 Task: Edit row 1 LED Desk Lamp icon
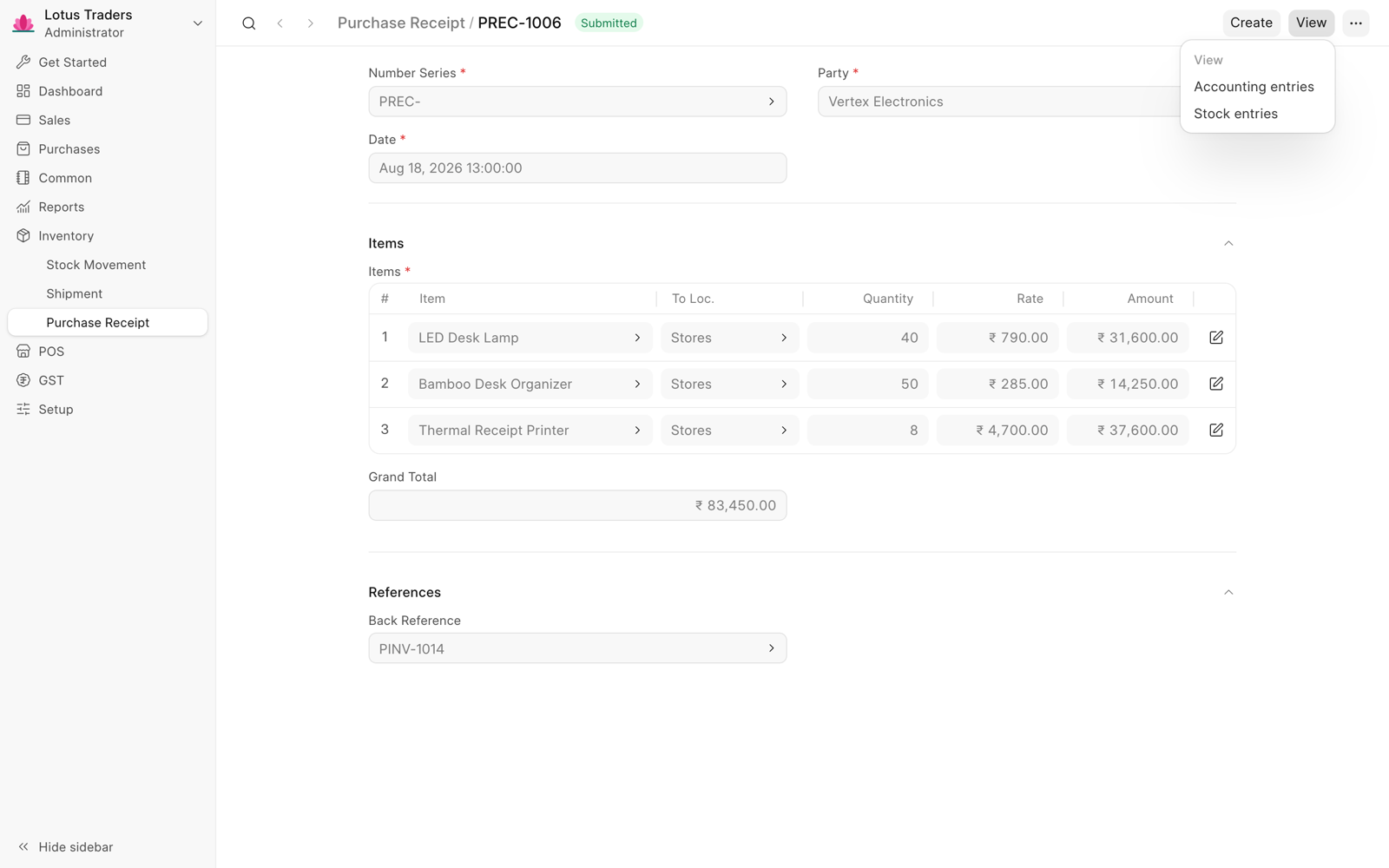(1216, 338)
